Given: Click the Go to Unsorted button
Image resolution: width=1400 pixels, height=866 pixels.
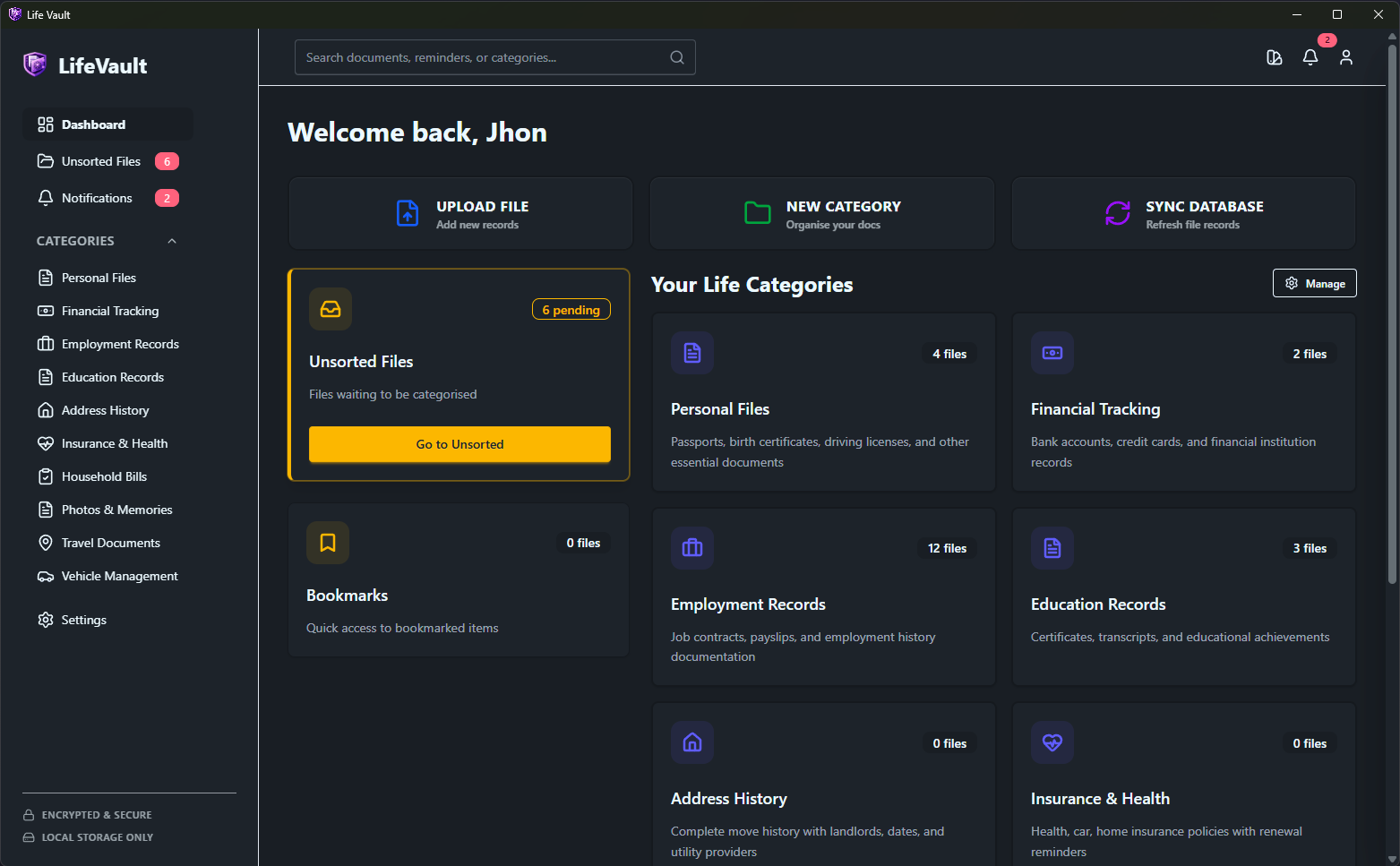Looking at the screenshot, I should tap(460, 444).
